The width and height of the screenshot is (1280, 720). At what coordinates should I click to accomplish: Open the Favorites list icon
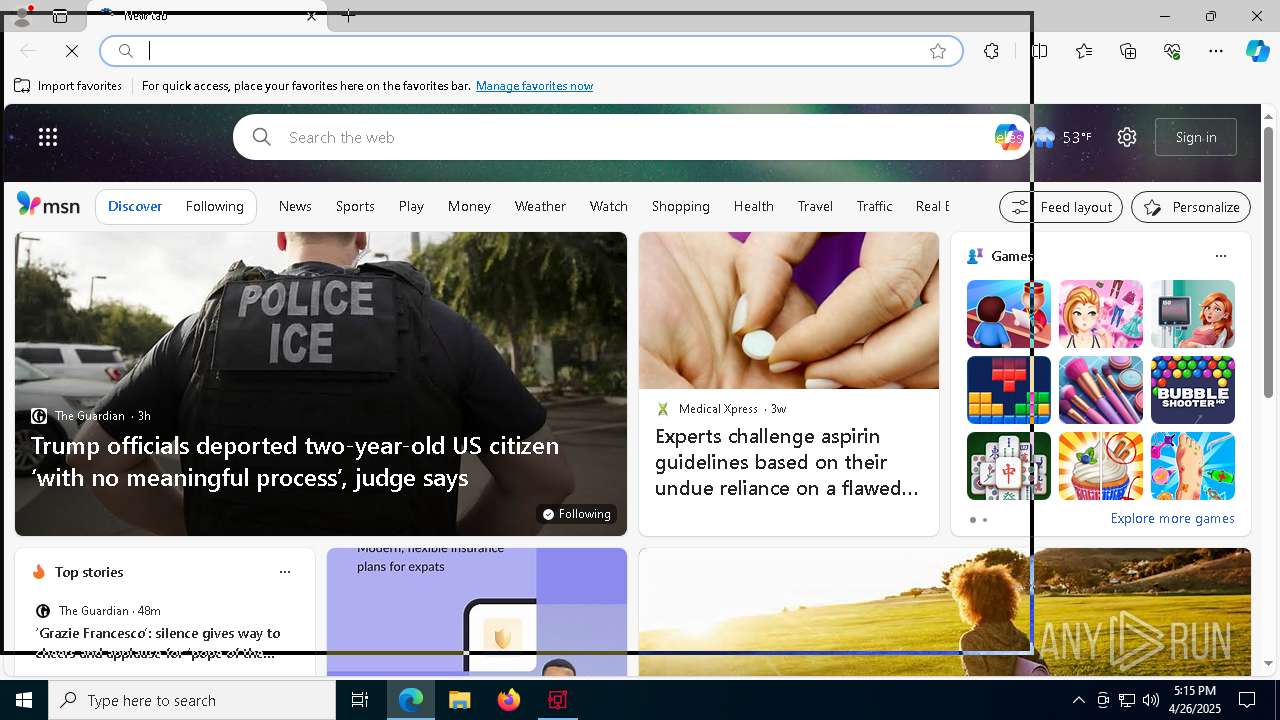coord(1084,51)
